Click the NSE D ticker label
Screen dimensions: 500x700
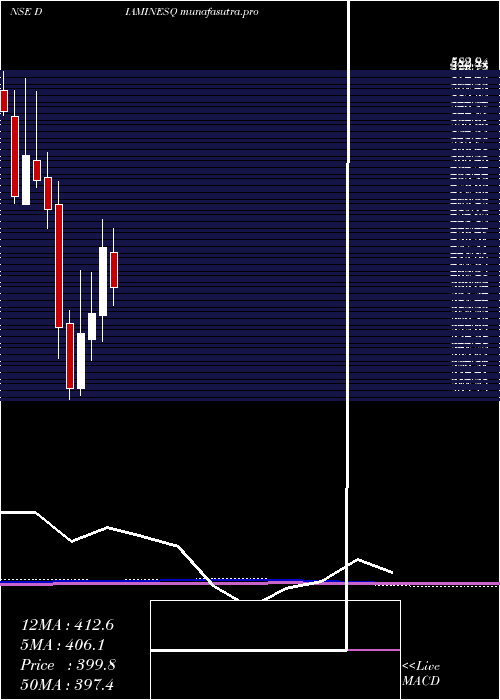point(26,12)
